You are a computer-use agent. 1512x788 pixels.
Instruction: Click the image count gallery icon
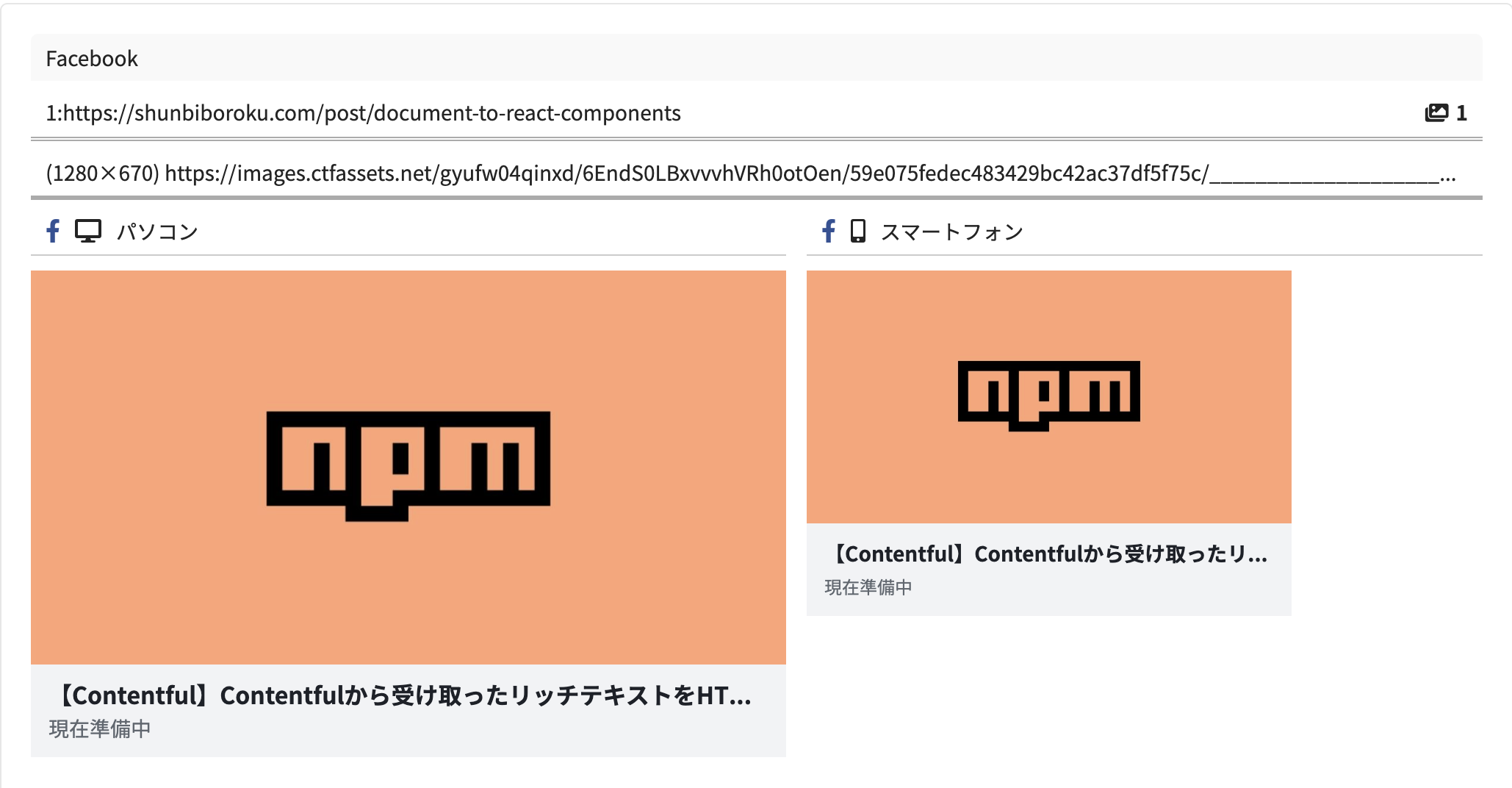[1436, 113]
